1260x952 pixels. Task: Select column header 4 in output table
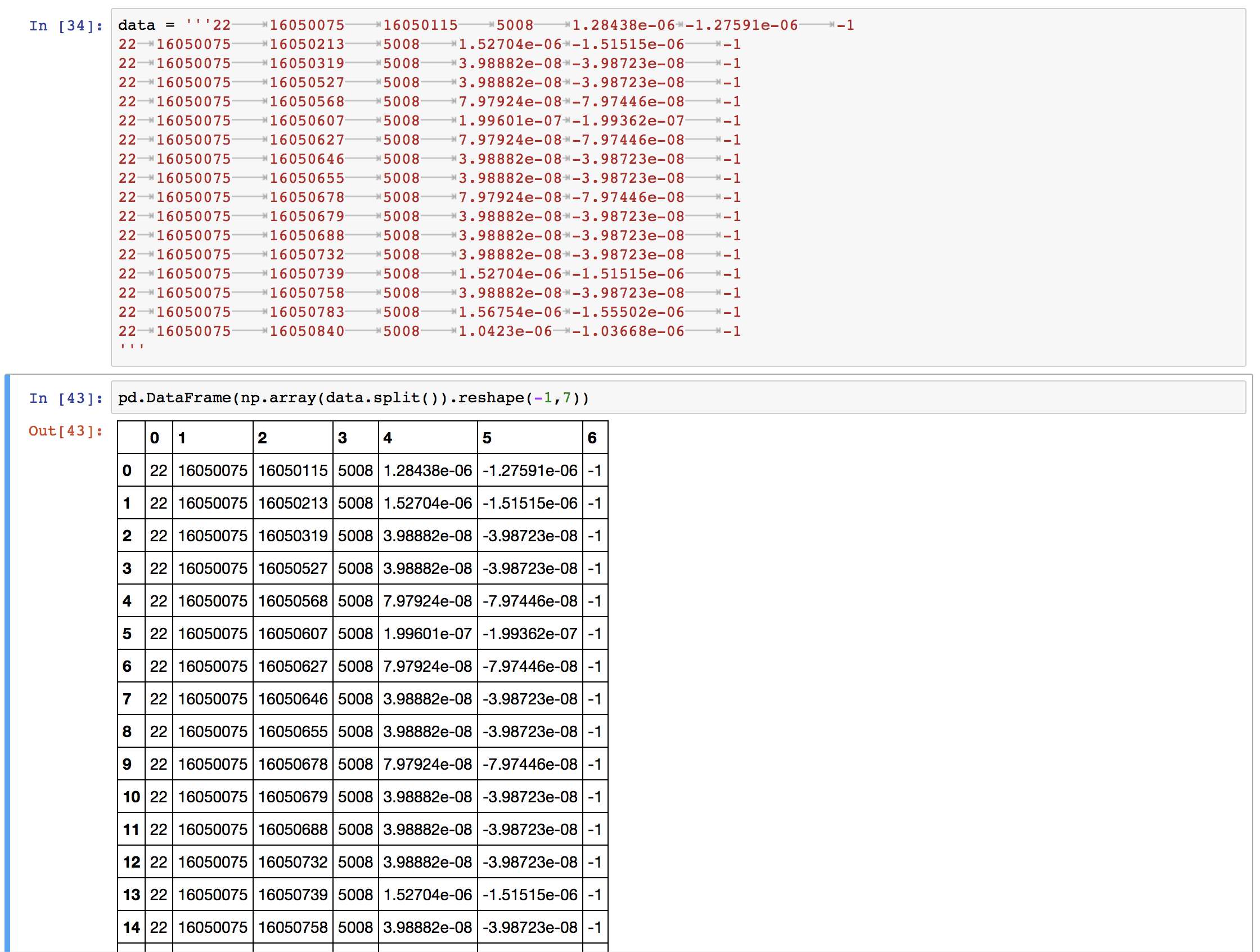388,438
